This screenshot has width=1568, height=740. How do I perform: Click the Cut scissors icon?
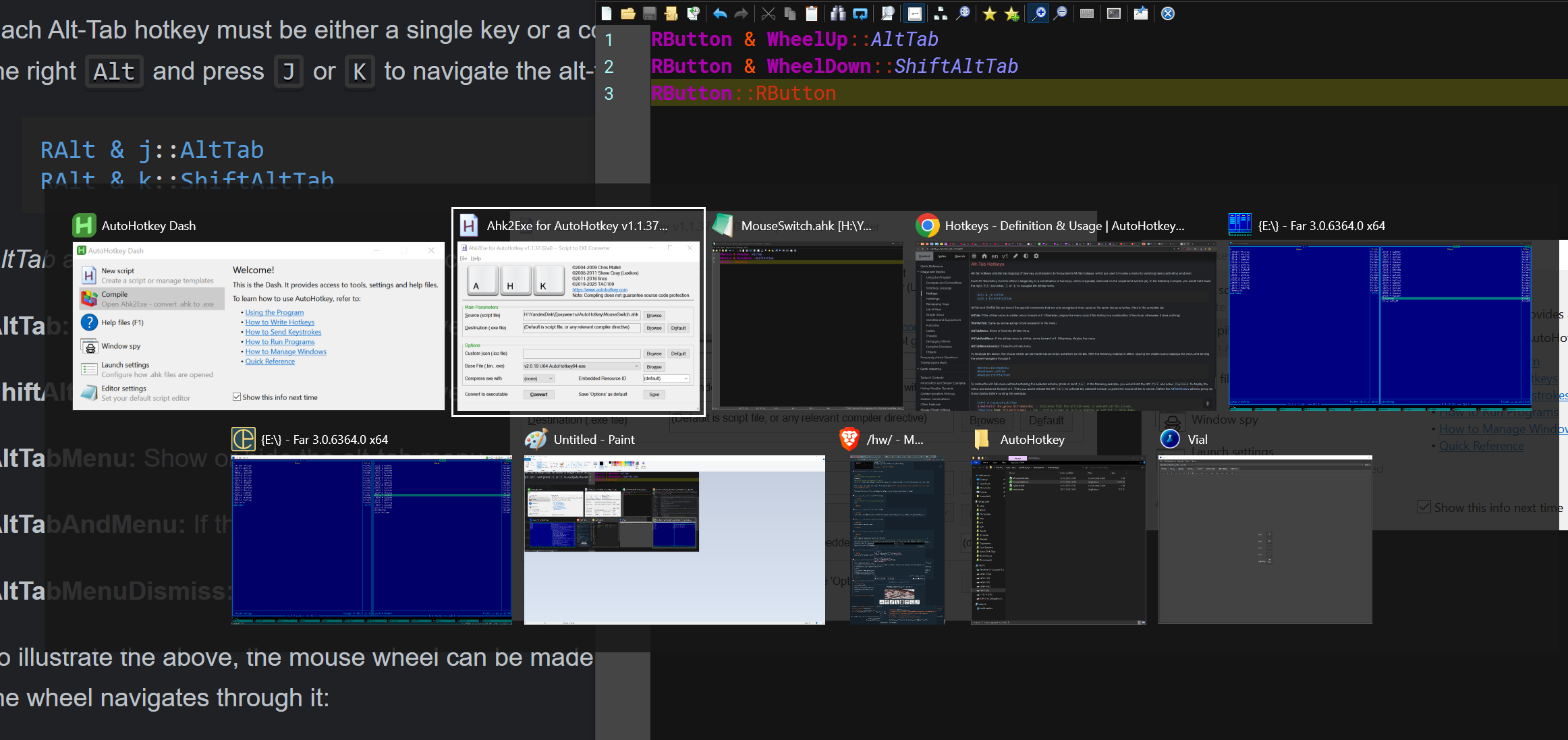point(768,13)
